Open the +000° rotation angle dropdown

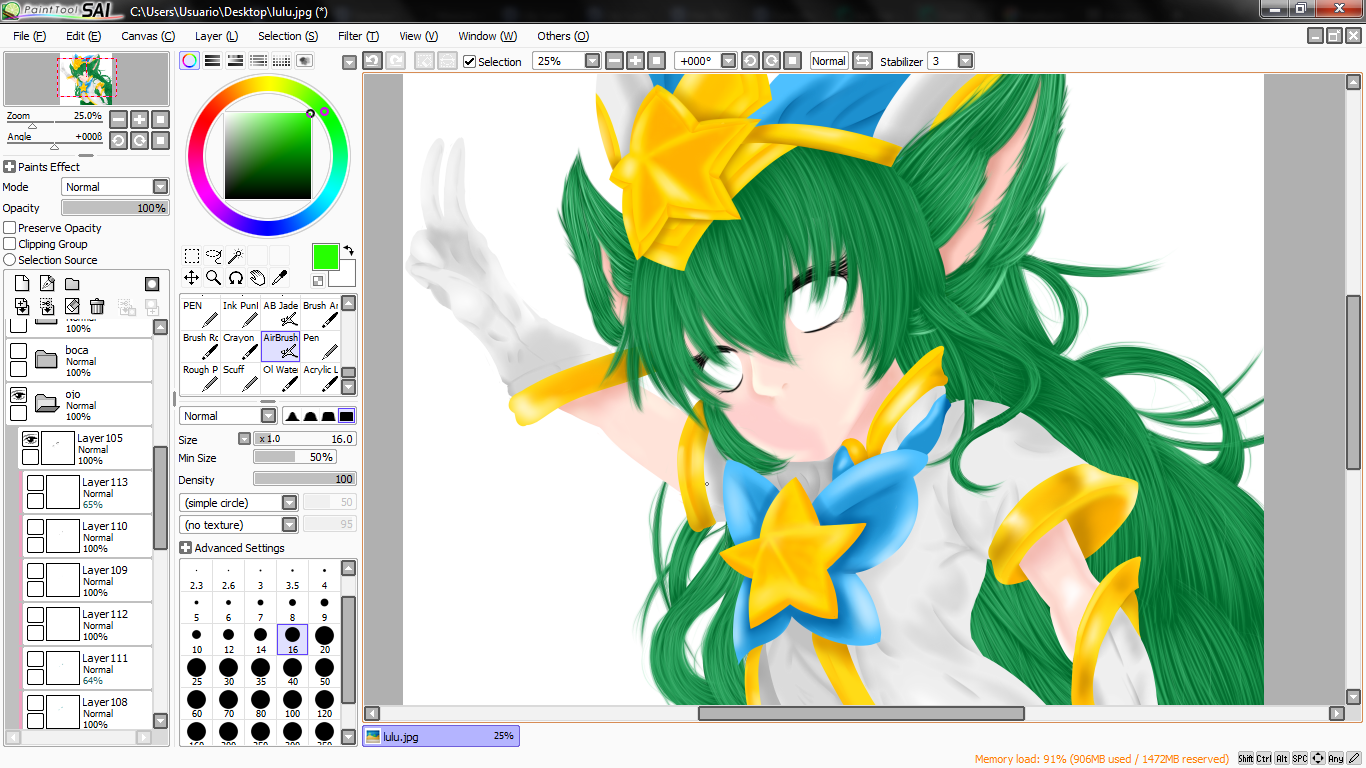tap(729, 61)
